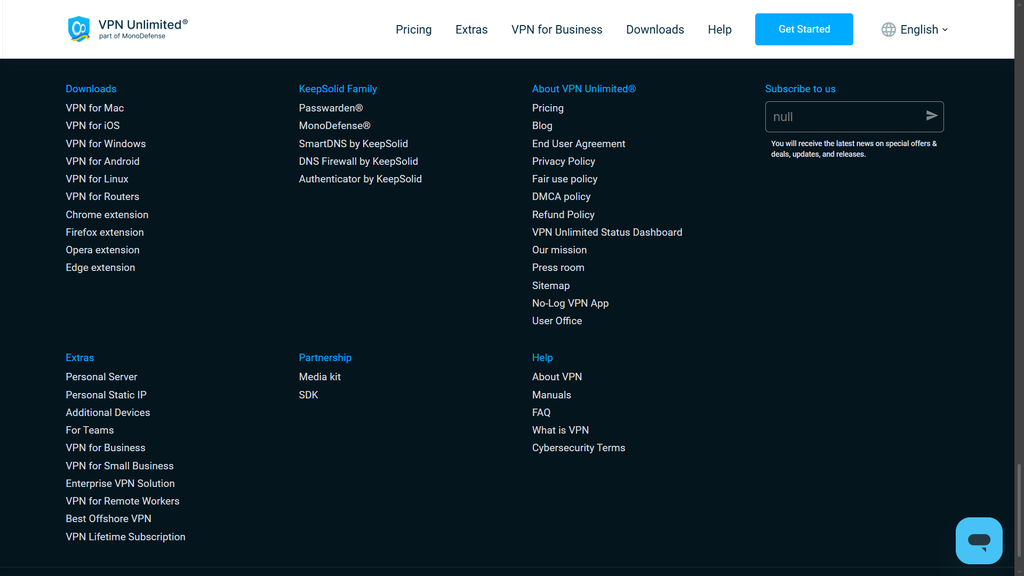Screen dimensions: 1024x576
Task: Open FAQ link
Action: click(x=541, y=413)
